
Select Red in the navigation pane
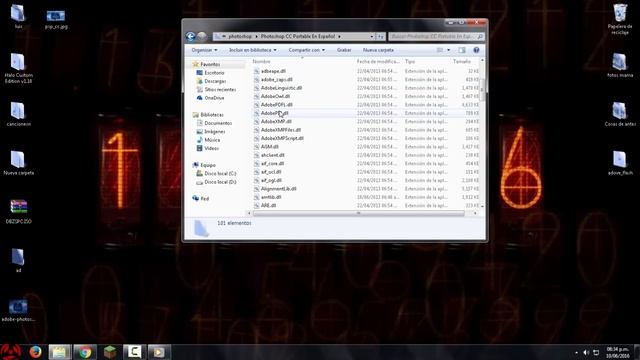(200, 198)
